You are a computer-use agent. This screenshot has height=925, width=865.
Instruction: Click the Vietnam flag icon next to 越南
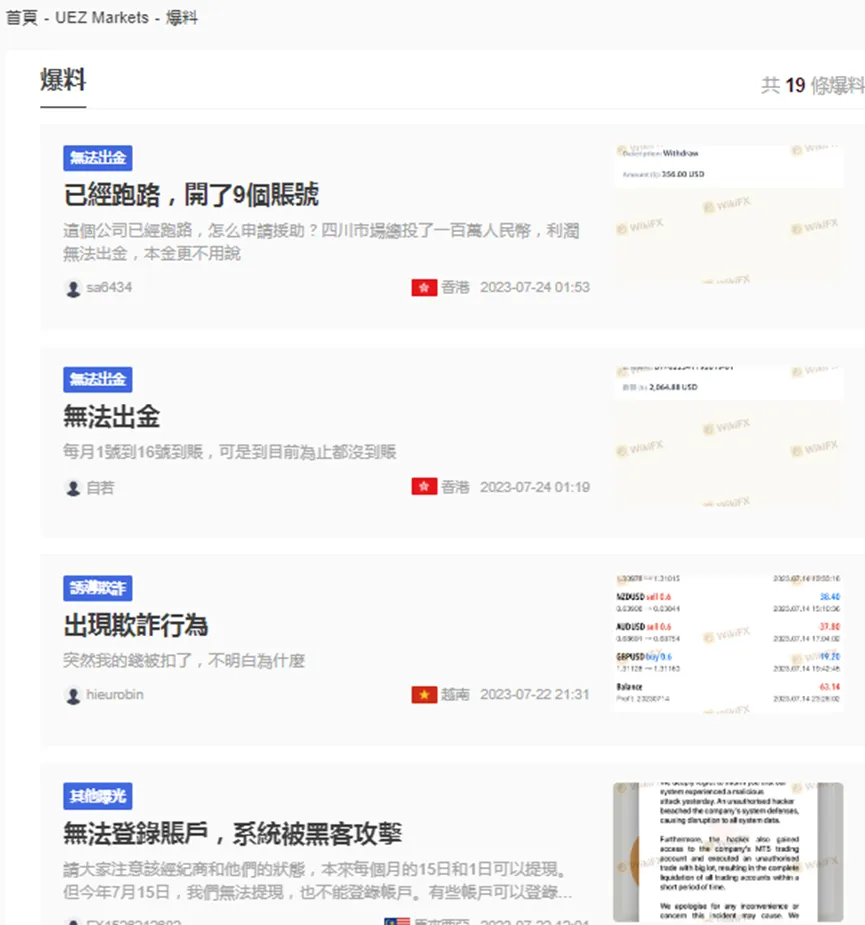coord(424,694)
